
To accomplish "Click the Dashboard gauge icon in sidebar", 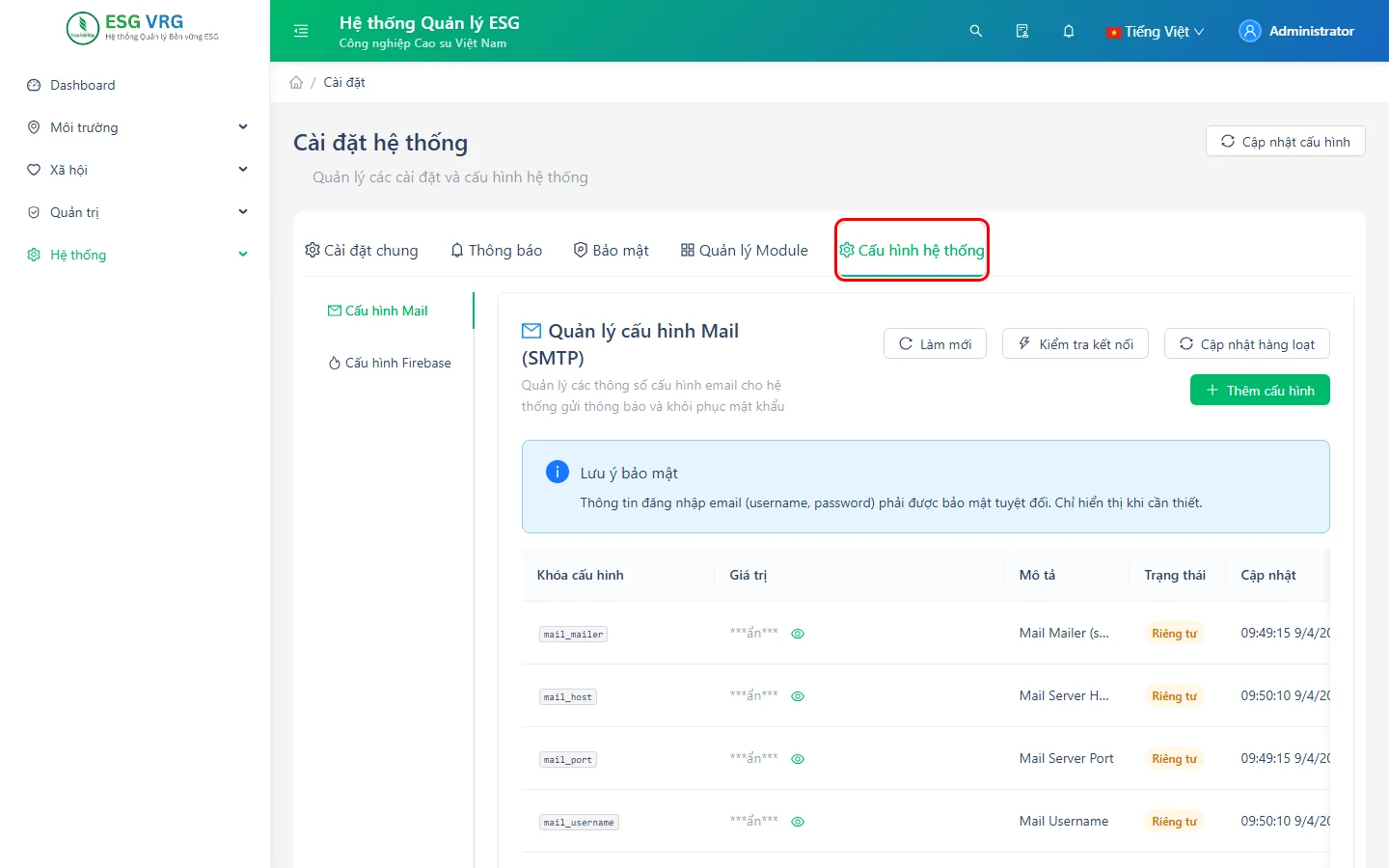I will click(34, 85).
